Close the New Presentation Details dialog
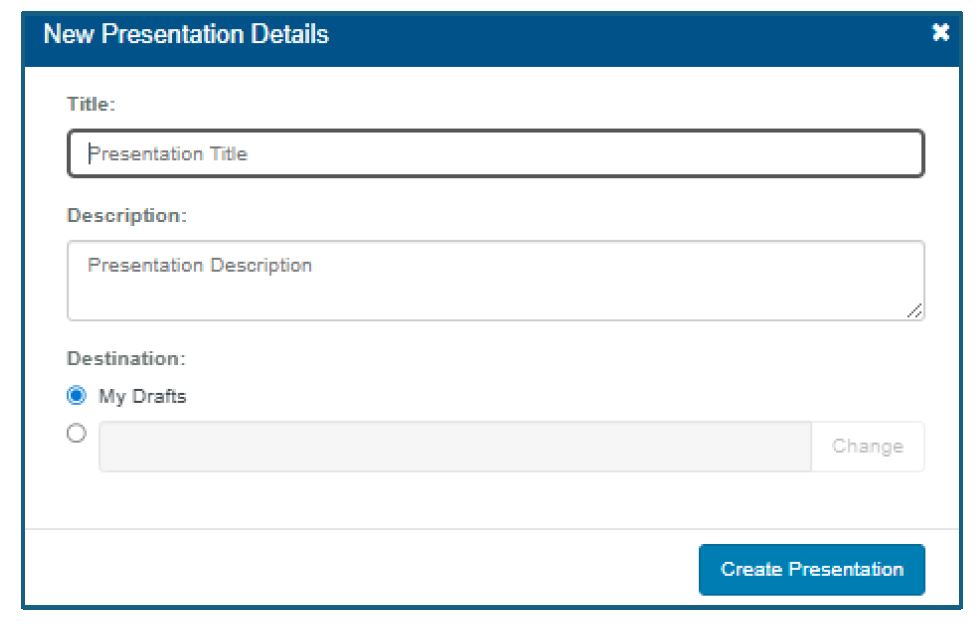The image size is (979, 629). 940,33
